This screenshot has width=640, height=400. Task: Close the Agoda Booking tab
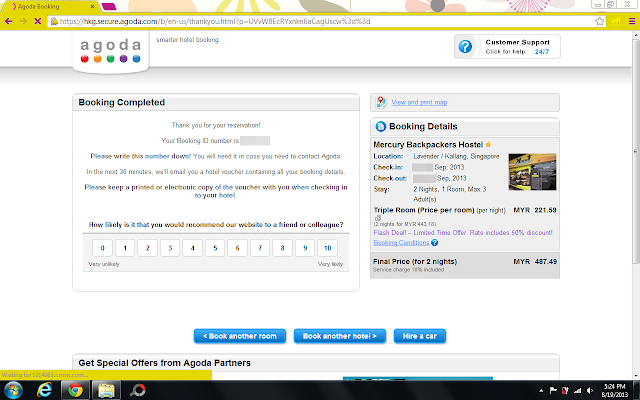click(93, 7)
